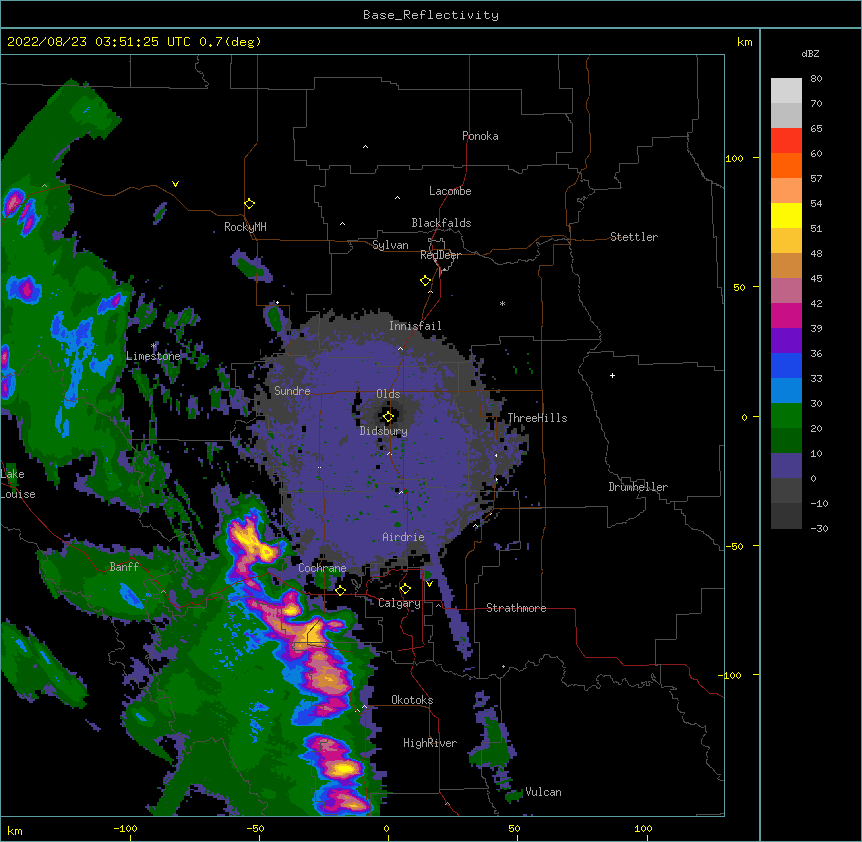The height and width of the screenshot is (842, 862).
Task: Pick the pink 42-45 dBZ legend swatch
Action: [x=786, y=291]
